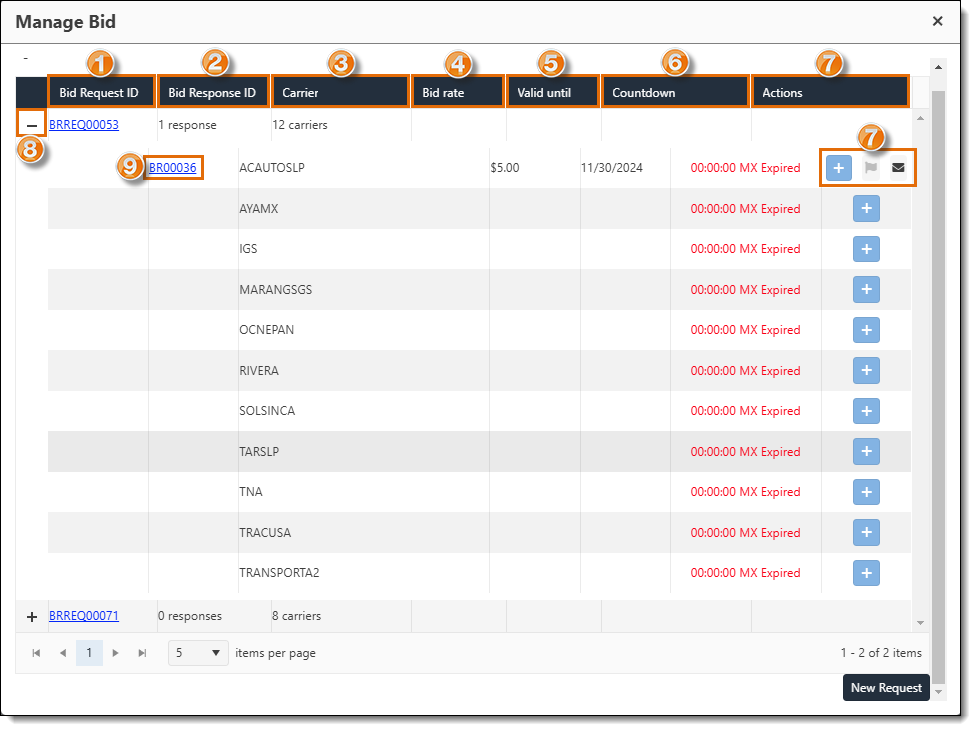Click the Actions column header
Image resolution: width=976 pixels, height=731 pixels.
[830, 92]
